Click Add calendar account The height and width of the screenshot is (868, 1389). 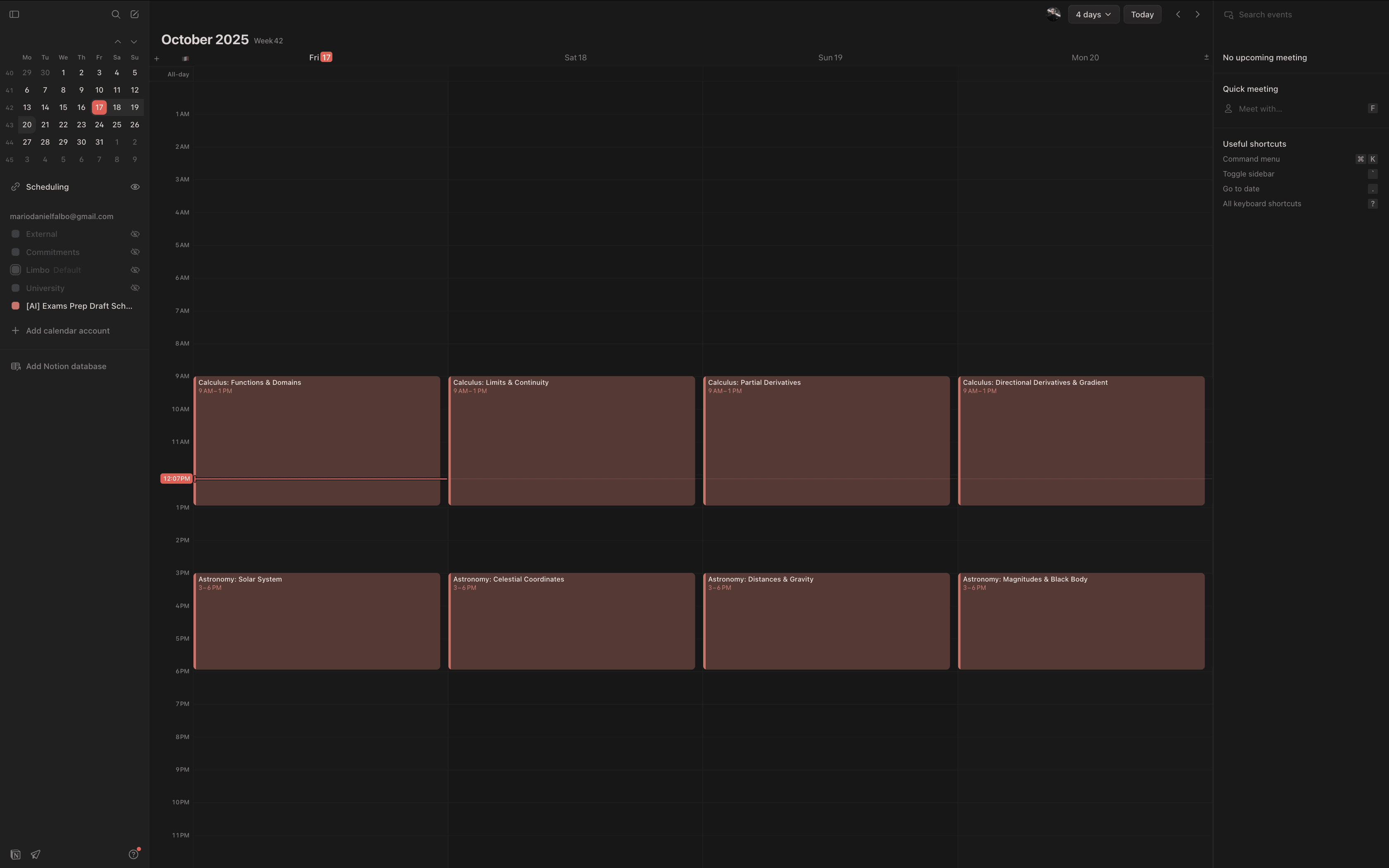click(68, 331)
